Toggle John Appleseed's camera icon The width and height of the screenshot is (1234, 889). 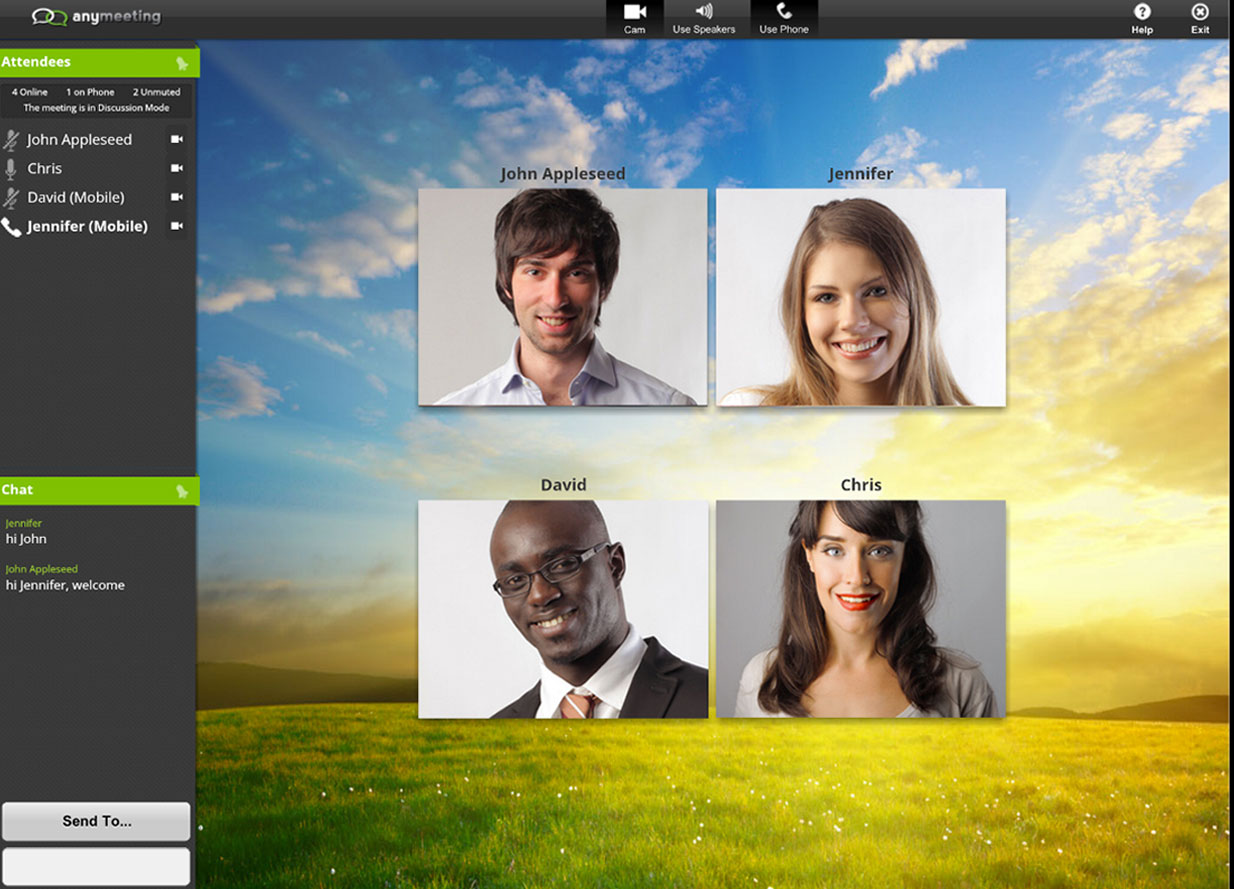click(x=177, y=139)
